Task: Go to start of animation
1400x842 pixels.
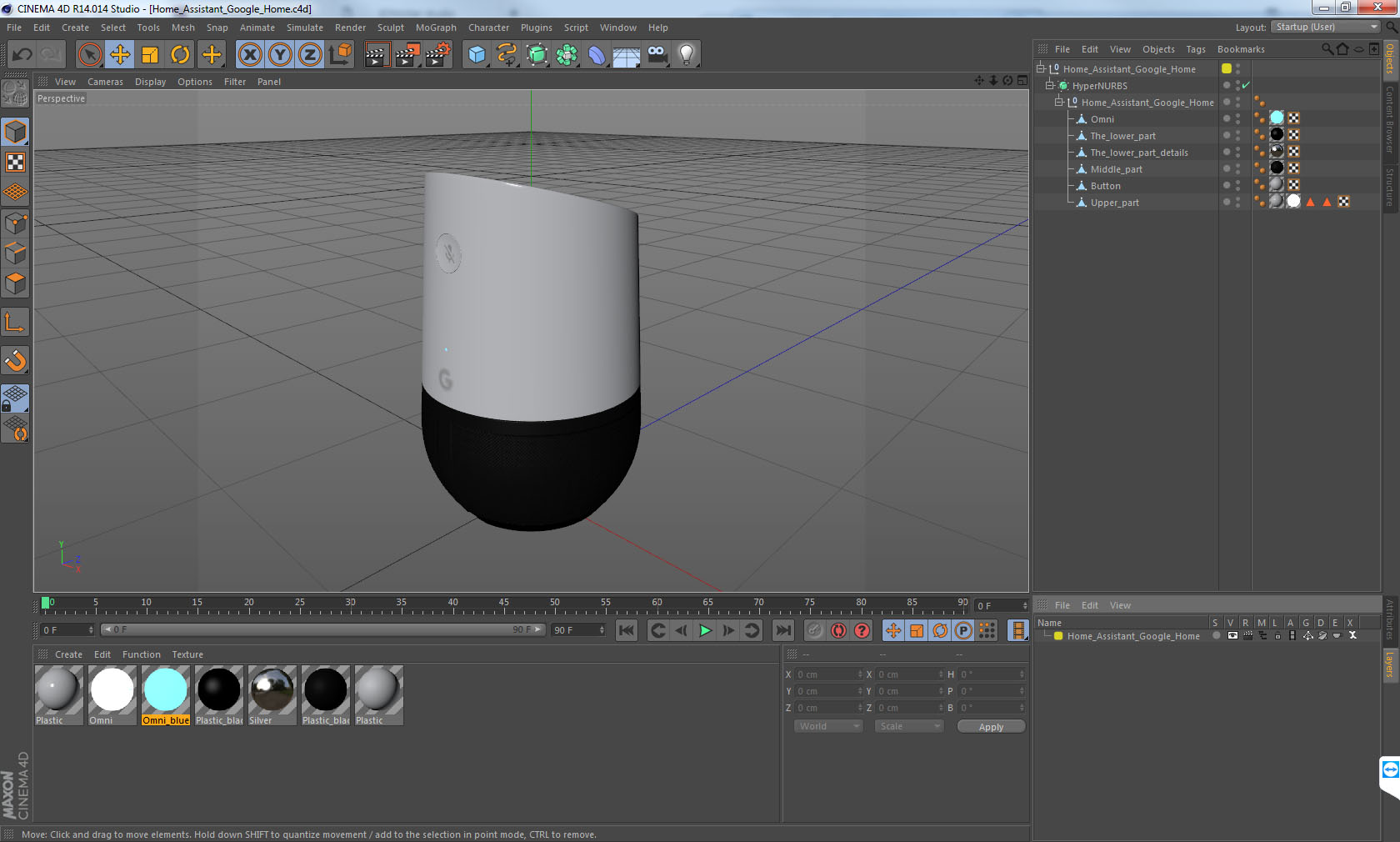Action: click(x=626, y=630)
